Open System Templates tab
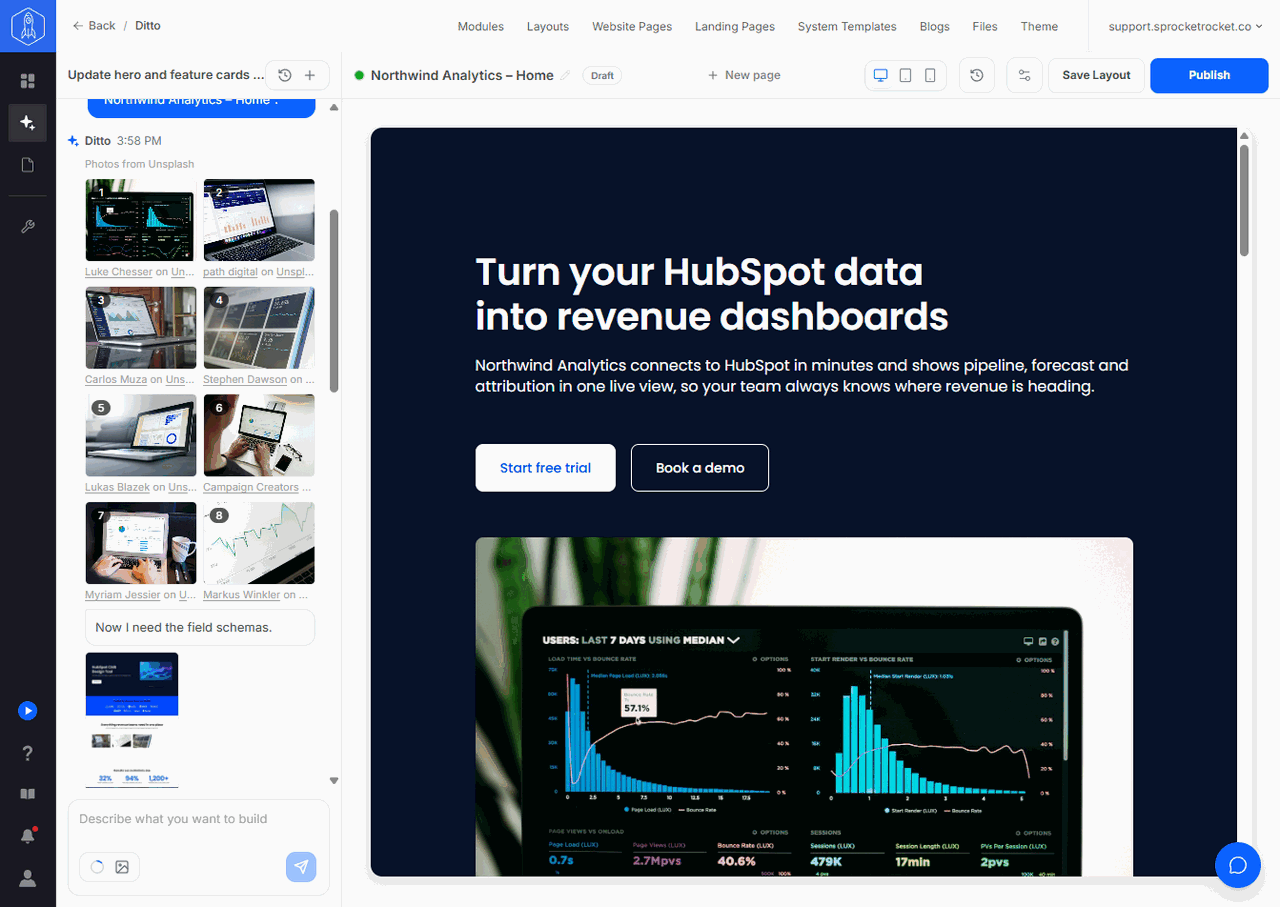The width and height of the screenshot is (1280, 907). pyautogui.click(x=847, y=26)
